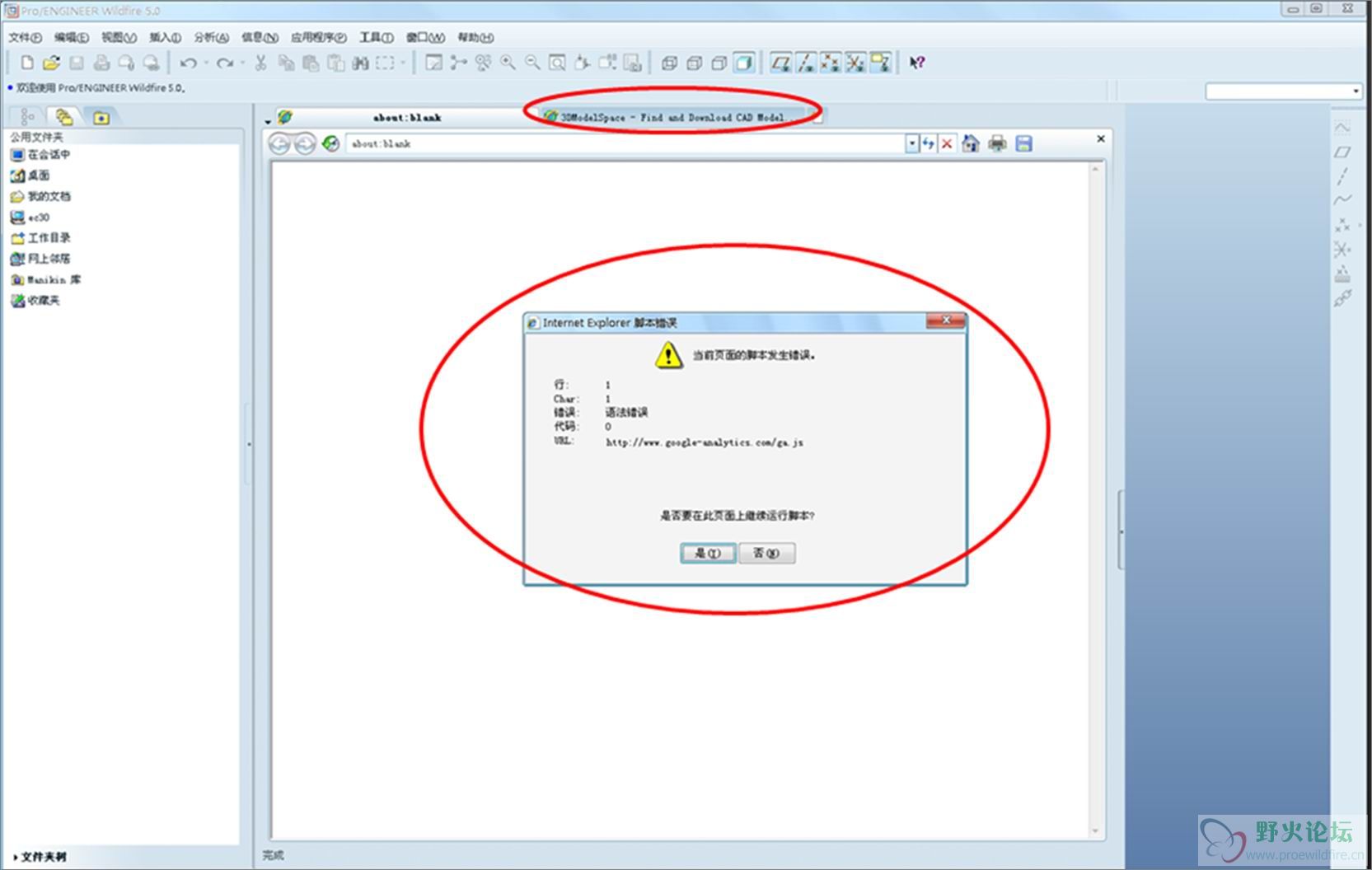This screenshot has height=870, width=1372.
Task: Open the 插入(I) menu
Action: coord(165,37)
